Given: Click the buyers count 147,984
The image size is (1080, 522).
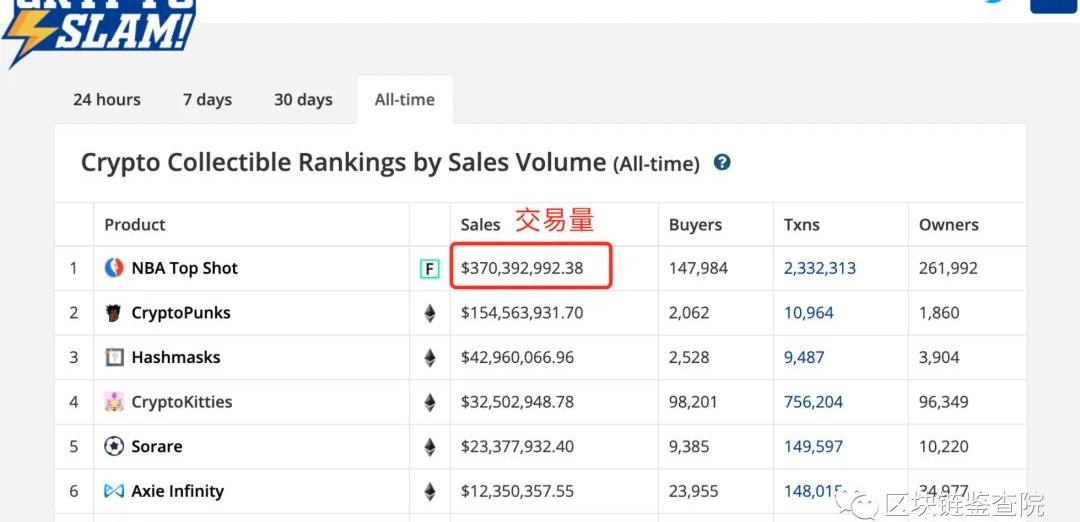Looking at the screenshot, I should pos(698,269).
